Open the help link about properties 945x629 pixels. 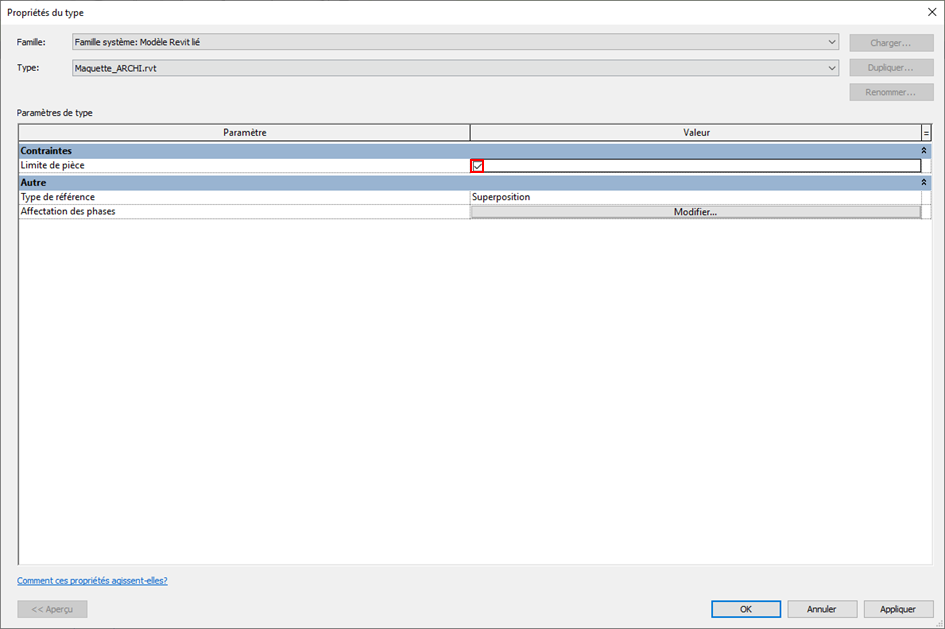click(x=92, y=580)
